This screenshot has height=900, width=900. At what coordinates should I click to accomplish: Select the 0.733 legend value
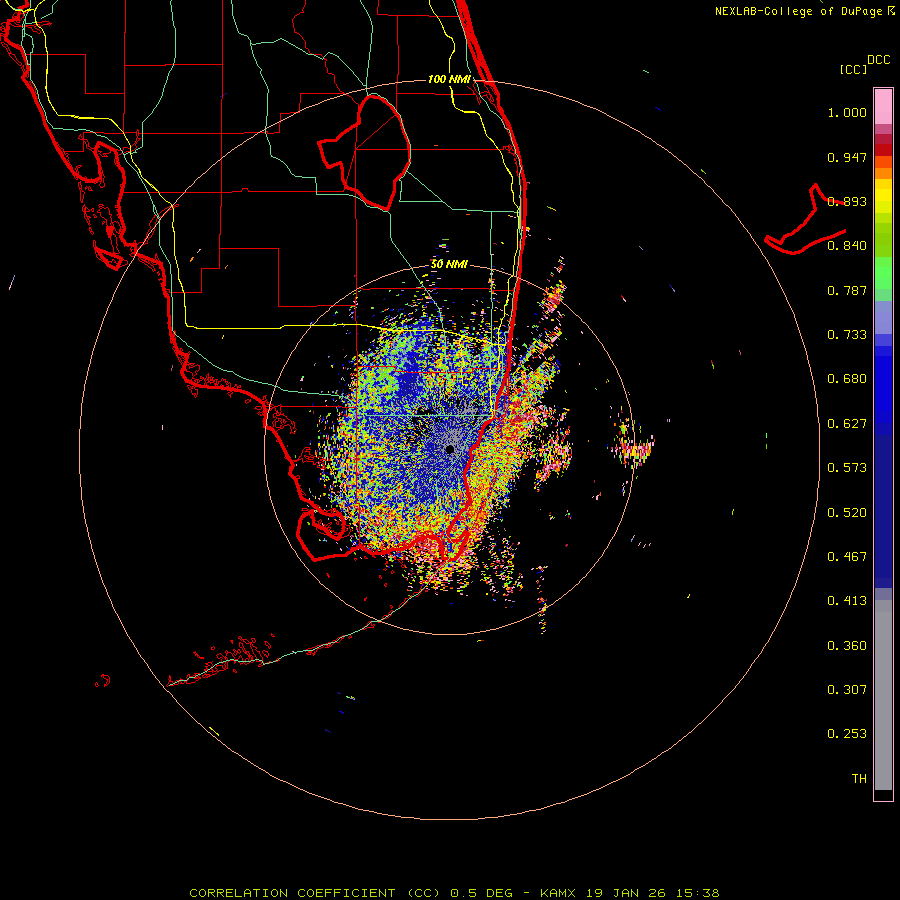(847, 335)
